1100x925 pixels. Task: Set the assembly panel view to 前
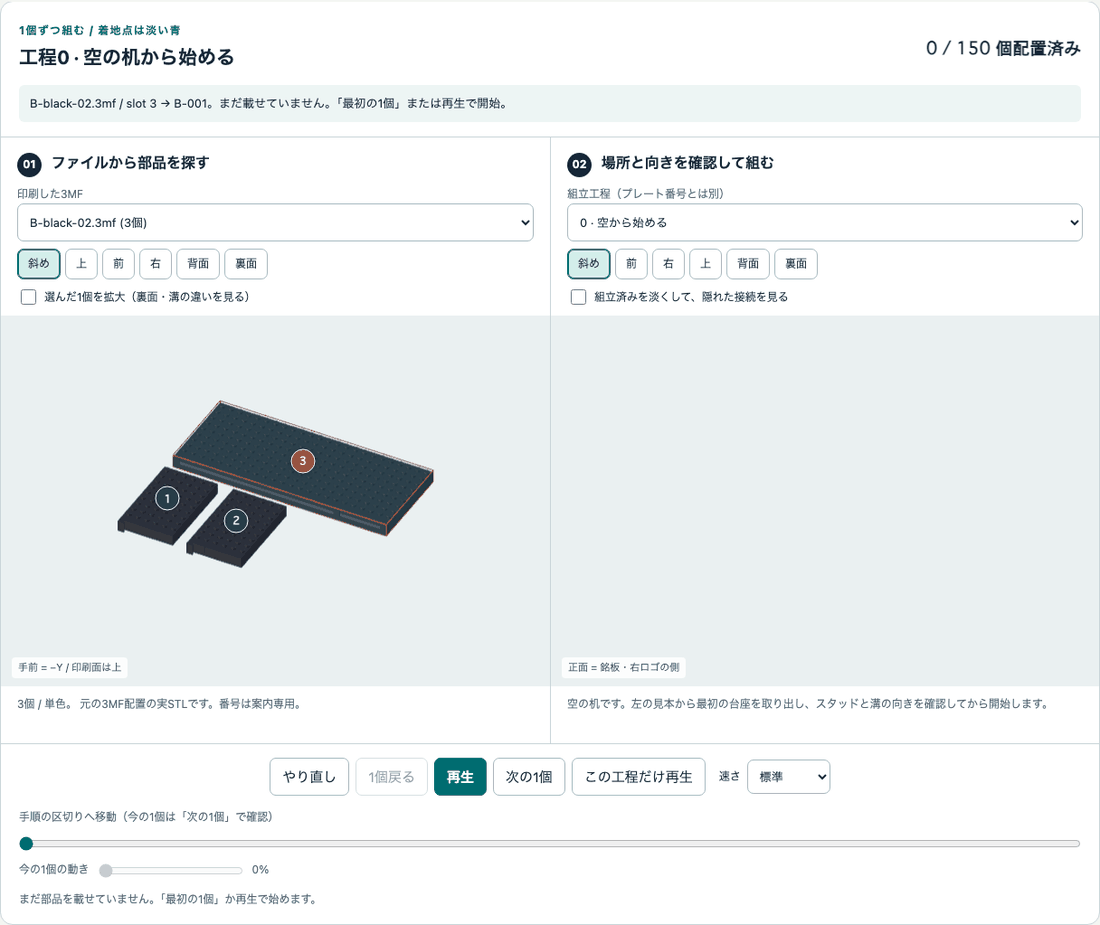tap(631, 264)
